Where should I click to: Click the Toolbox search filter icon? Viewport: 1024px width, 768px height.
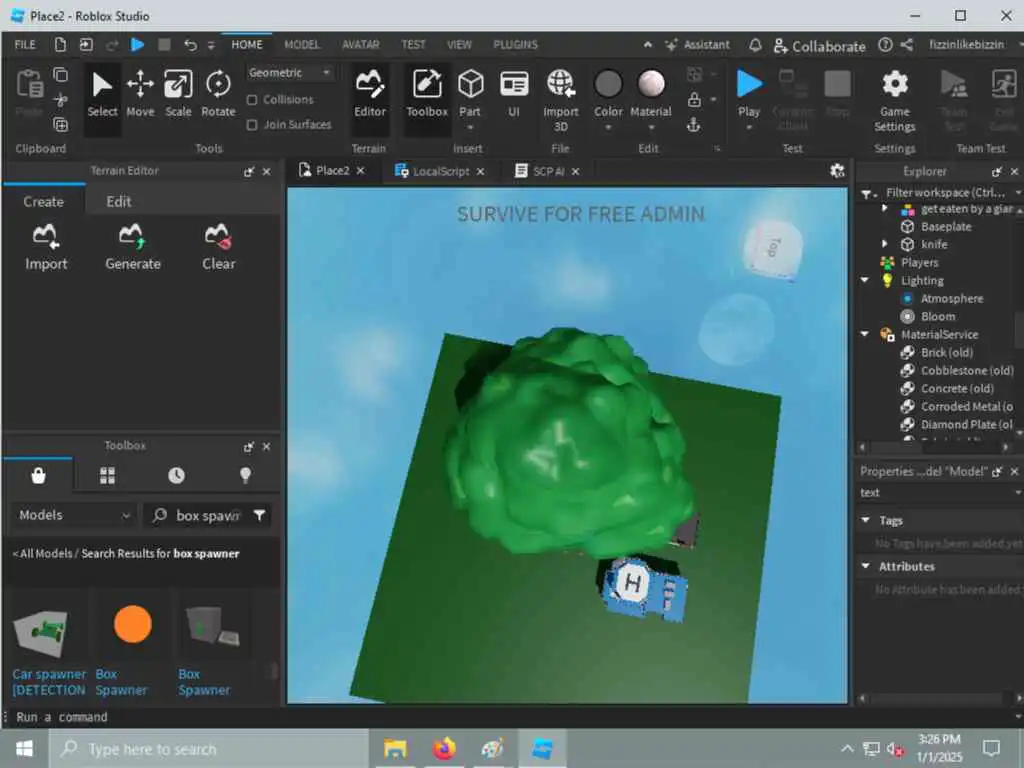pyautogui.click(x=259, y=516)
